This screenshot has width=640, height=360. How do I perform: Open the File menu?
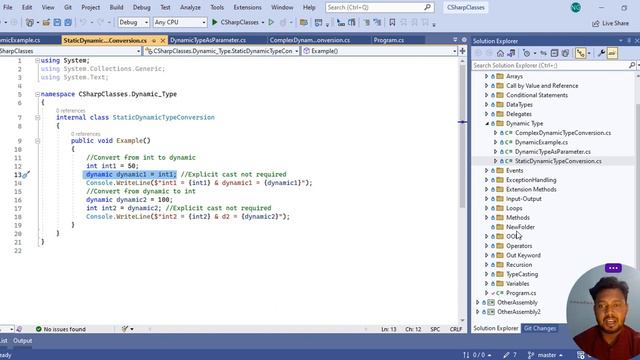7,7
